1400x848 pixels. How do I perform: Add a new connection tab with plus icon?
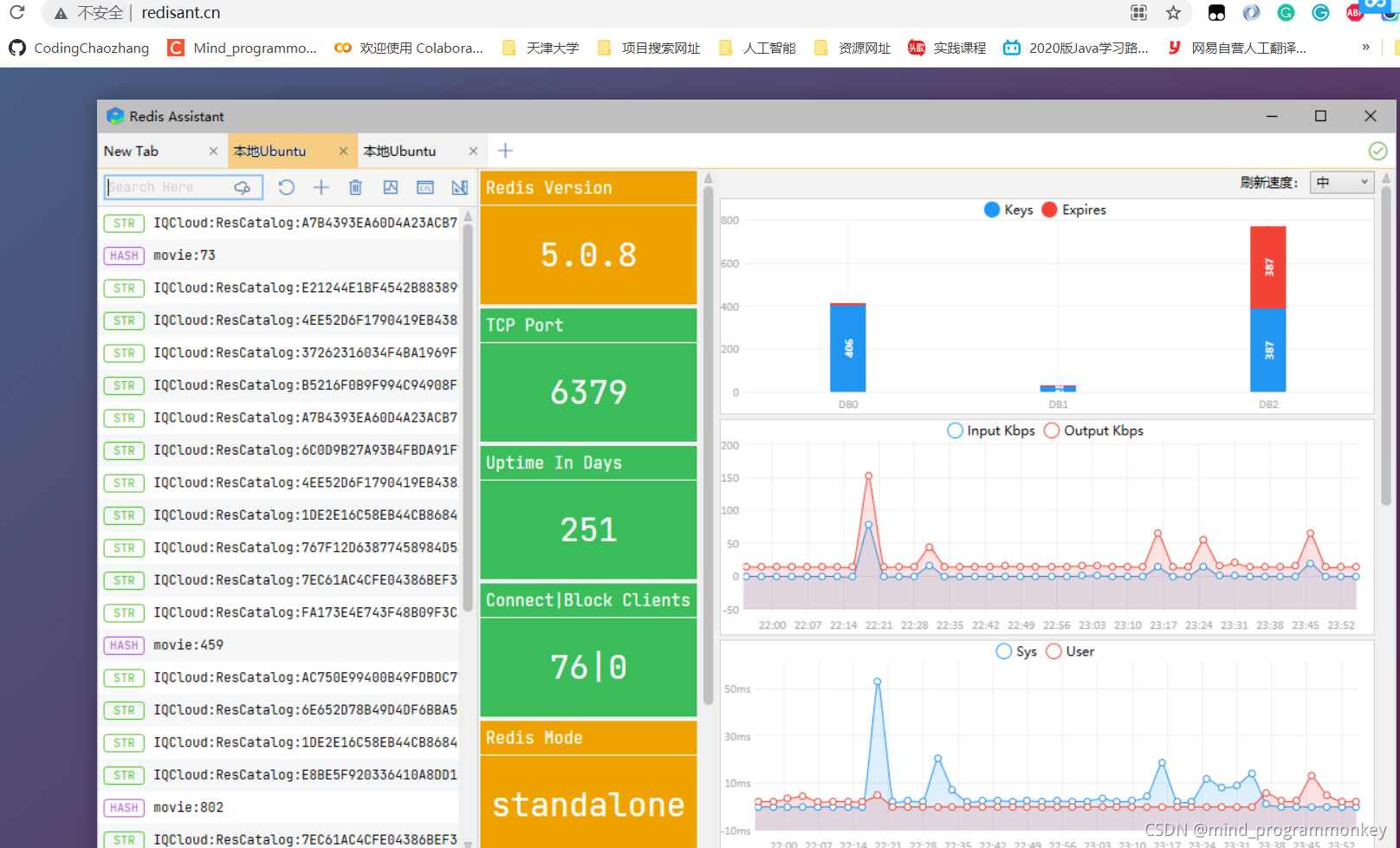pos(506,151)
